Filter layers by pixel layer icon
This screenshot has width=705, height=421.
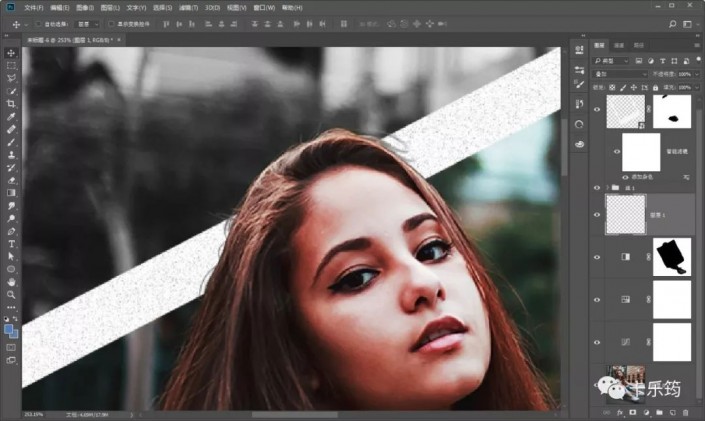[639, 61]
